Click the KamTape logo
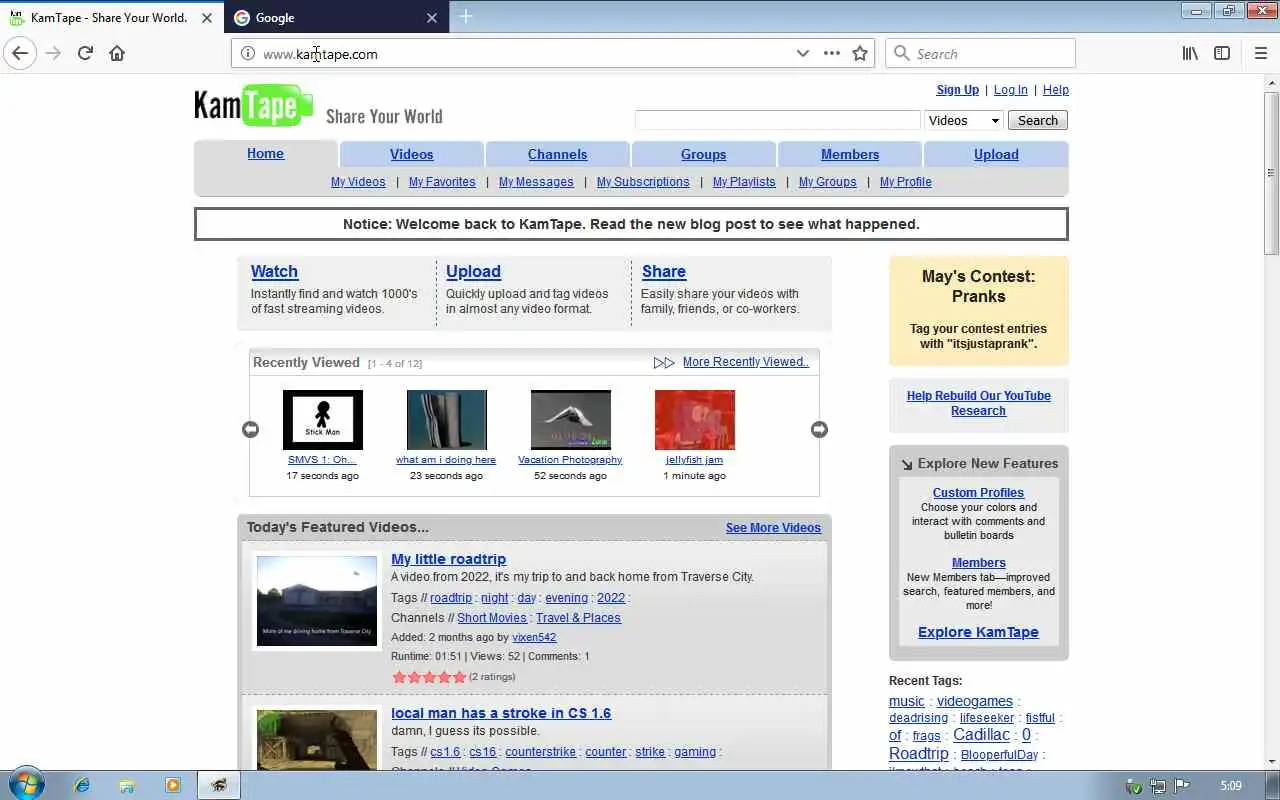 point(254,106)
